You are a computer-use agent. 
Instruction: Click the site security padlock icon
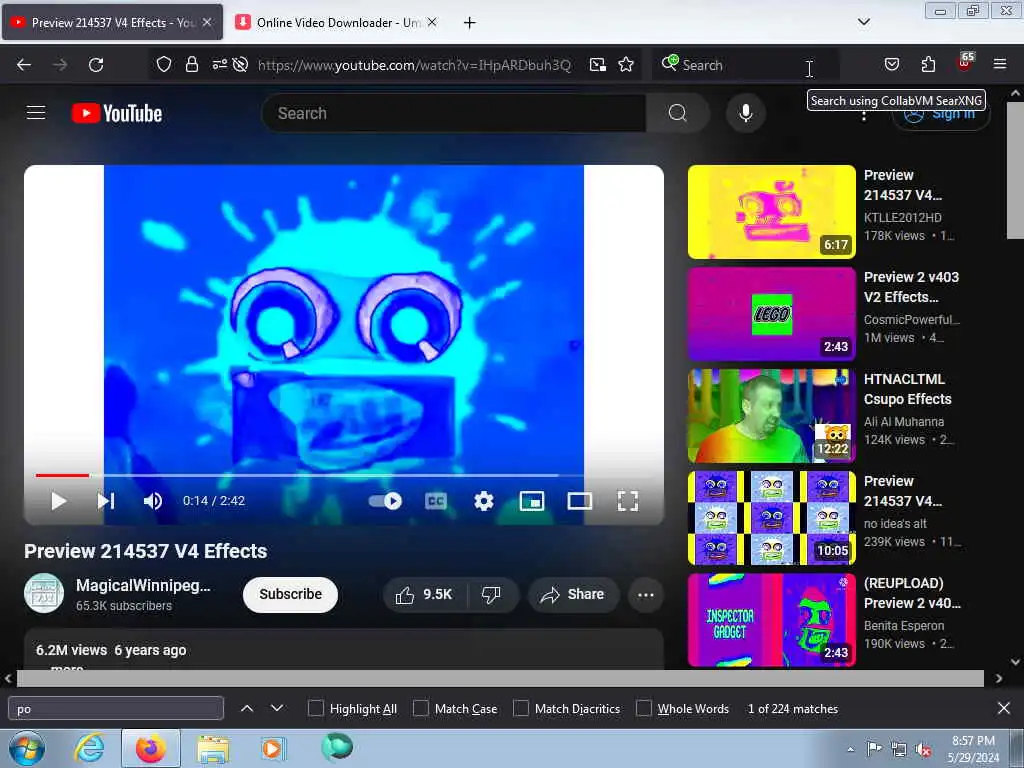[x=191, y=65]
